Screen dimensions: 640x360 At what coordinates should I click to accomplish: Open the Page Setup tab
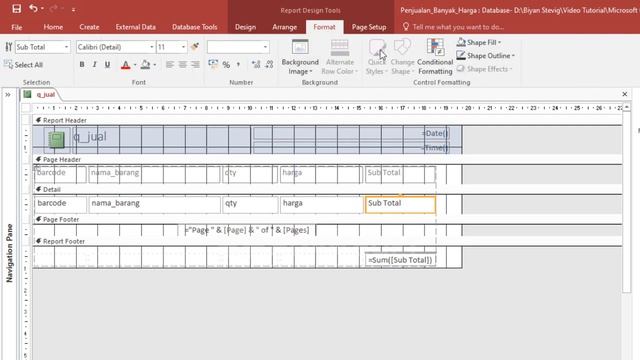[369, 27]
